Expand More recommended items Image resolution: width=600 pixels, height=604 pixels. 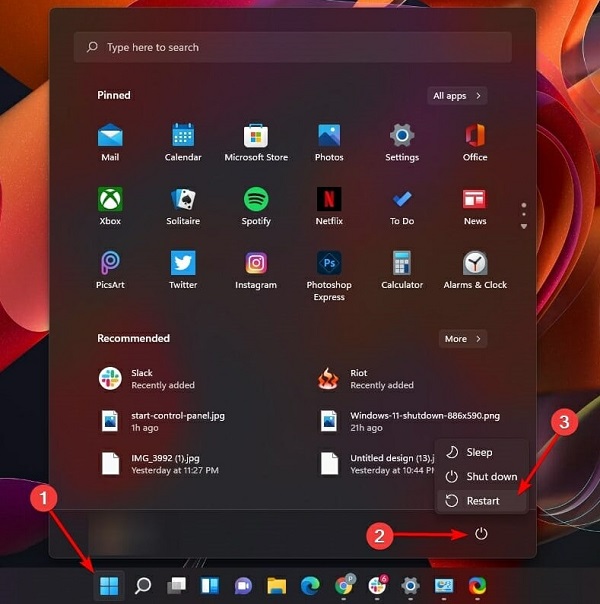click(x=463, y=339)
